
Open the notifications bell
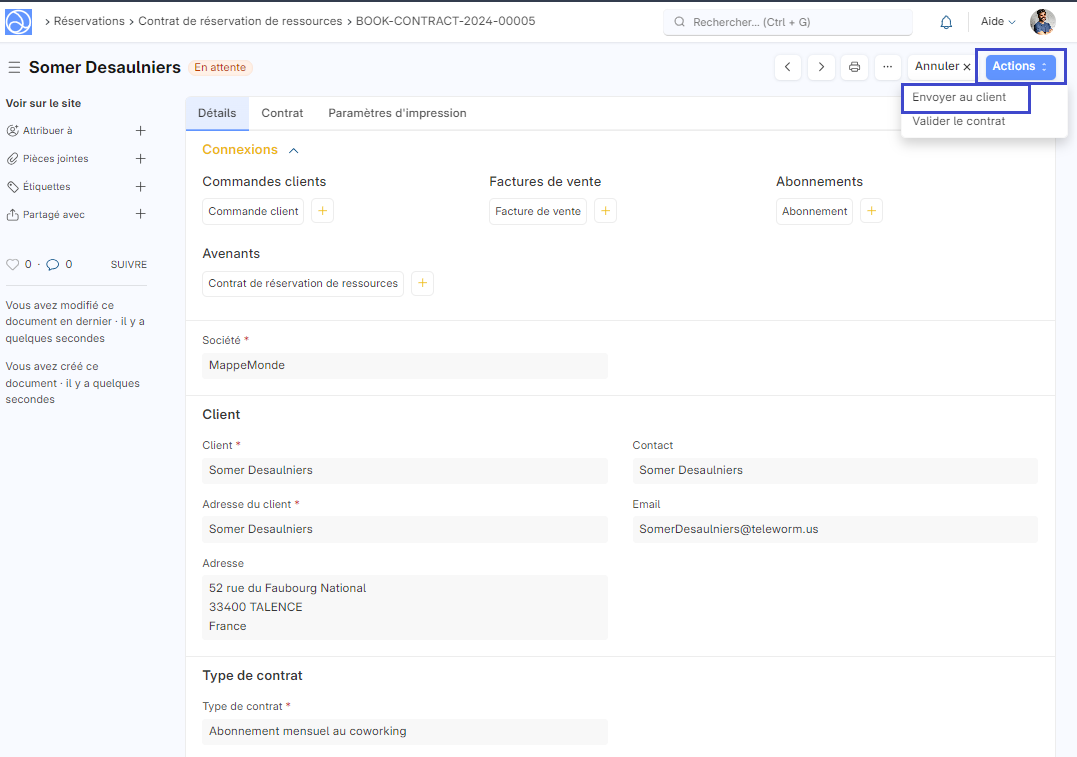[x=946, y=22]
